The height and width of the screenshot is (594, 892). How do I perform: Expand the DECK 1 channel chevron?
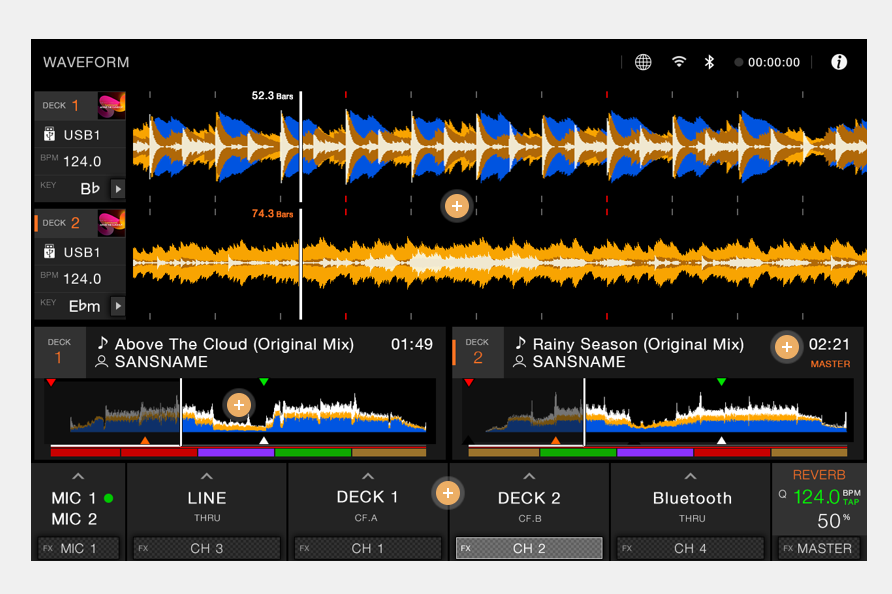tap(368, 475)
